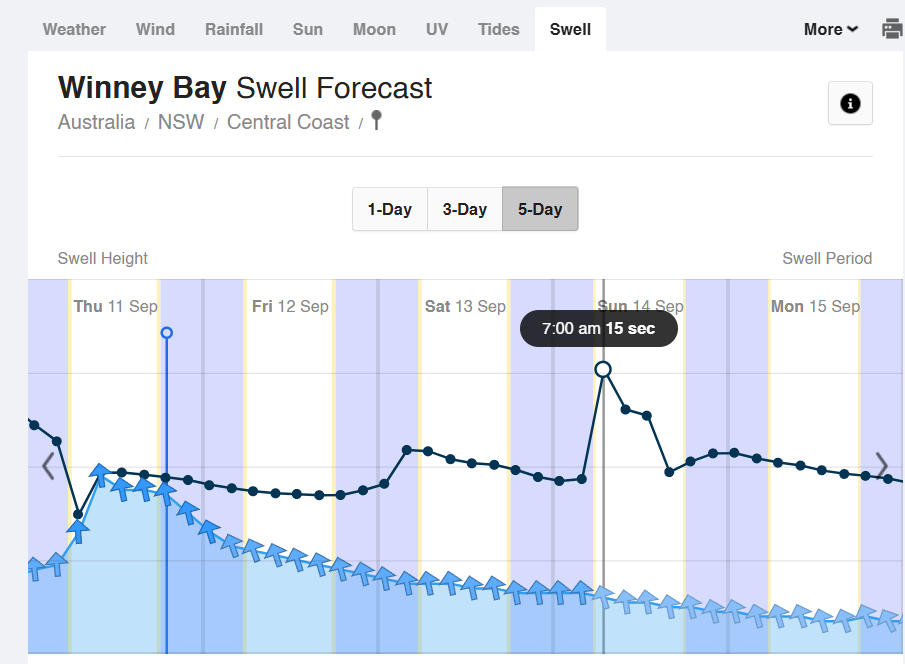Viewport: 905px width, 664px height.
Task: Click the right chevron to view later forecast
Action: (x=881, y=465)
